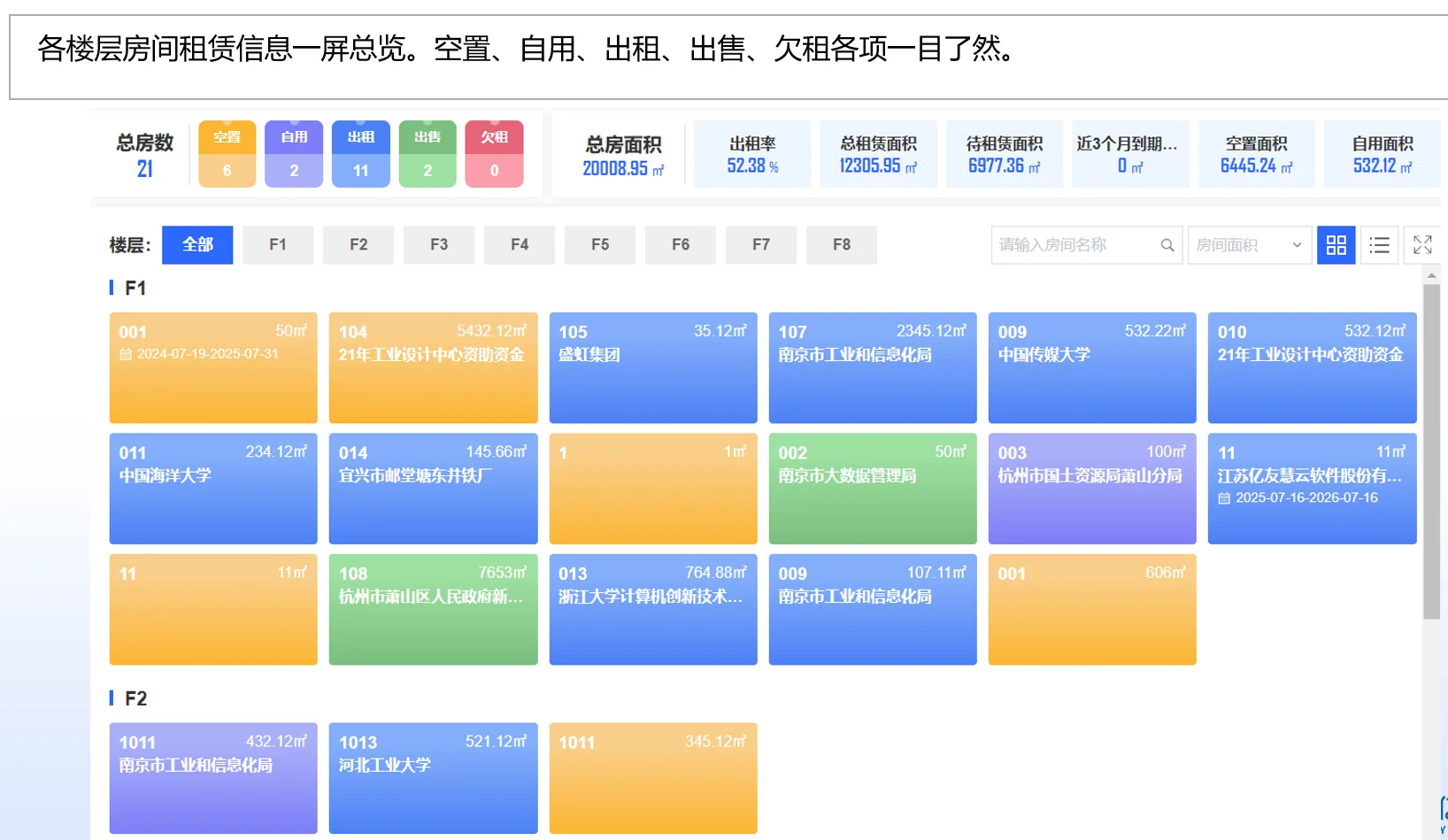Click the 自用面积 statistic card

(x=1383, y=154)
